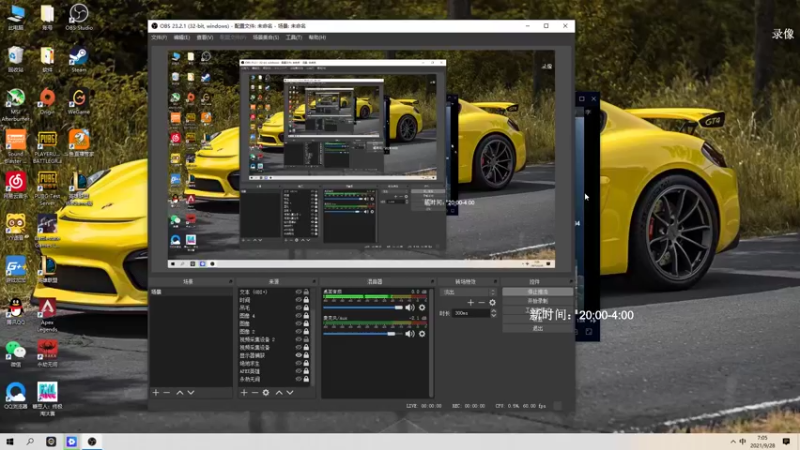Remove the transition with the minus icon
800x450 pixels.
(x=481, y=303)
